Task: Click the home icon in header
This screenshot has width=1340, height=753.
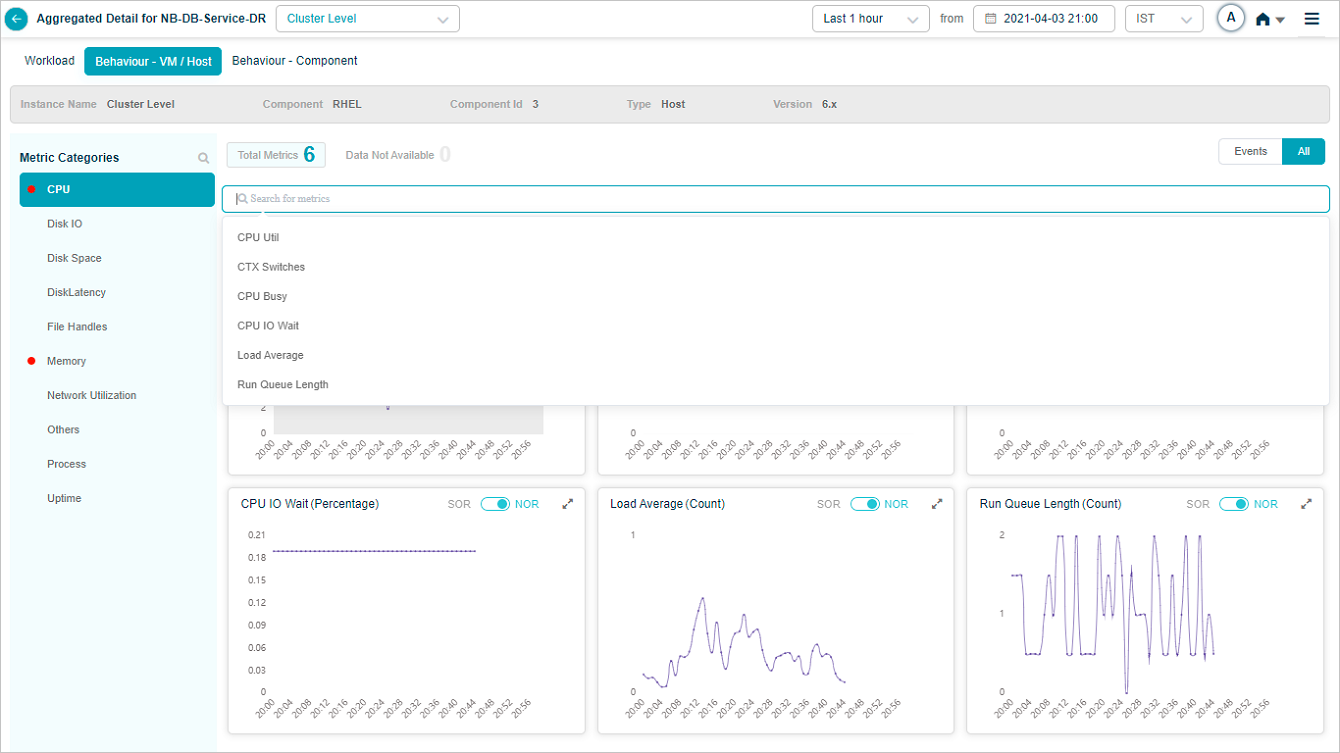Action: (1263, 20)
